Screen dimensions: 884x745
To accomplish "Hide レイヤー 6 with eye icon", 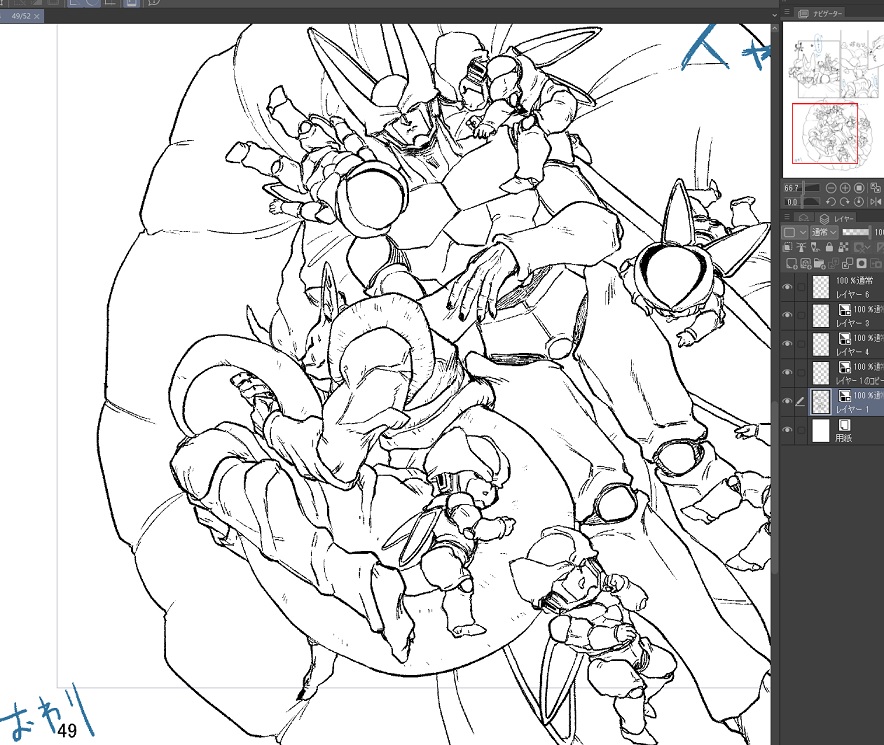I will click(788, 287).
